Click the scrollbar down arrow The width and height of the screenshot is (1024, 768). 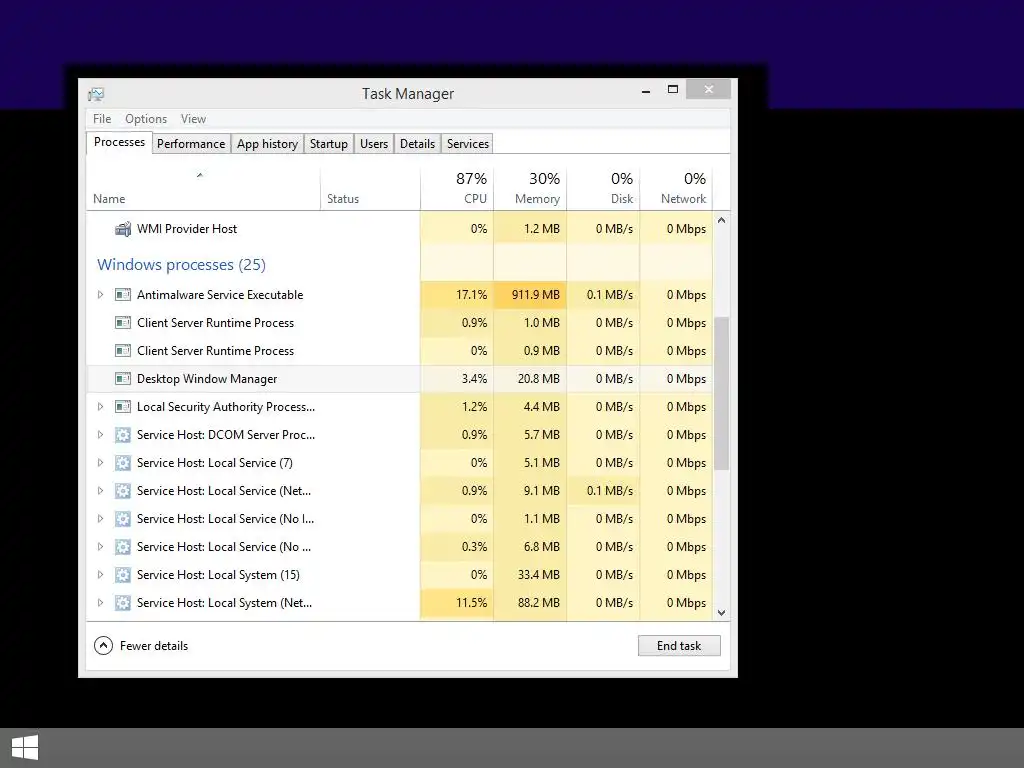[x=722, y=613]
